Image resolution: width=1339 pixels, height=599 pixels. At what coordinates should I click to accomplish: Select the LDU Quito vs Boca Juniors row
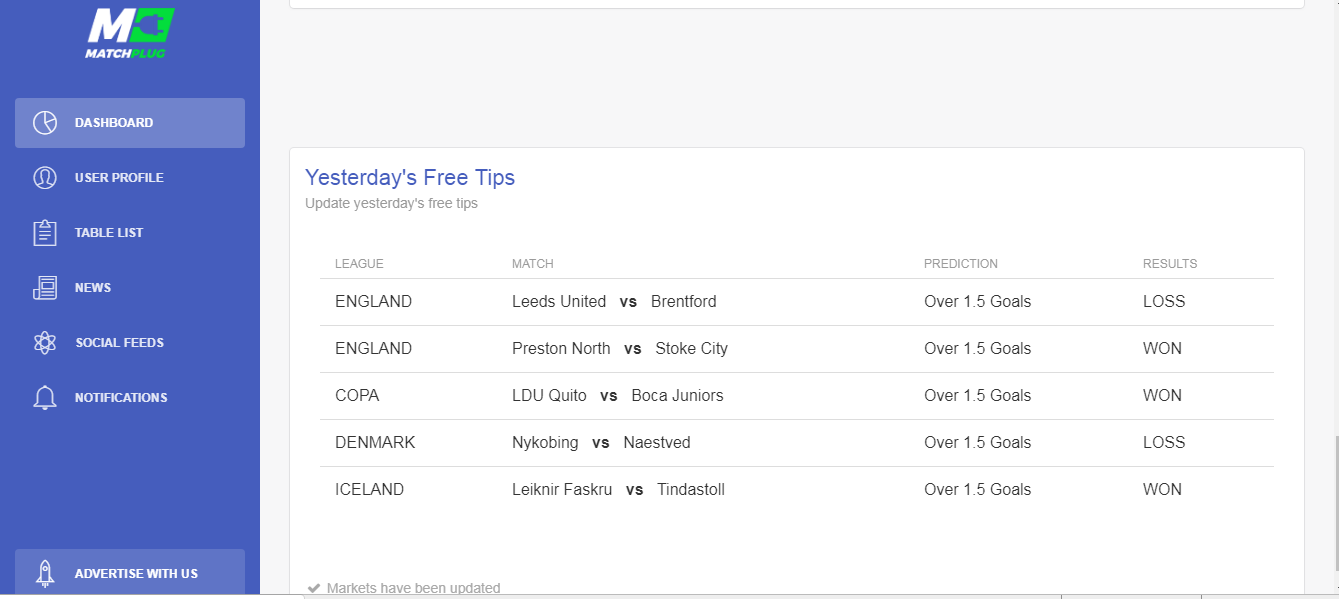point(797,396)
